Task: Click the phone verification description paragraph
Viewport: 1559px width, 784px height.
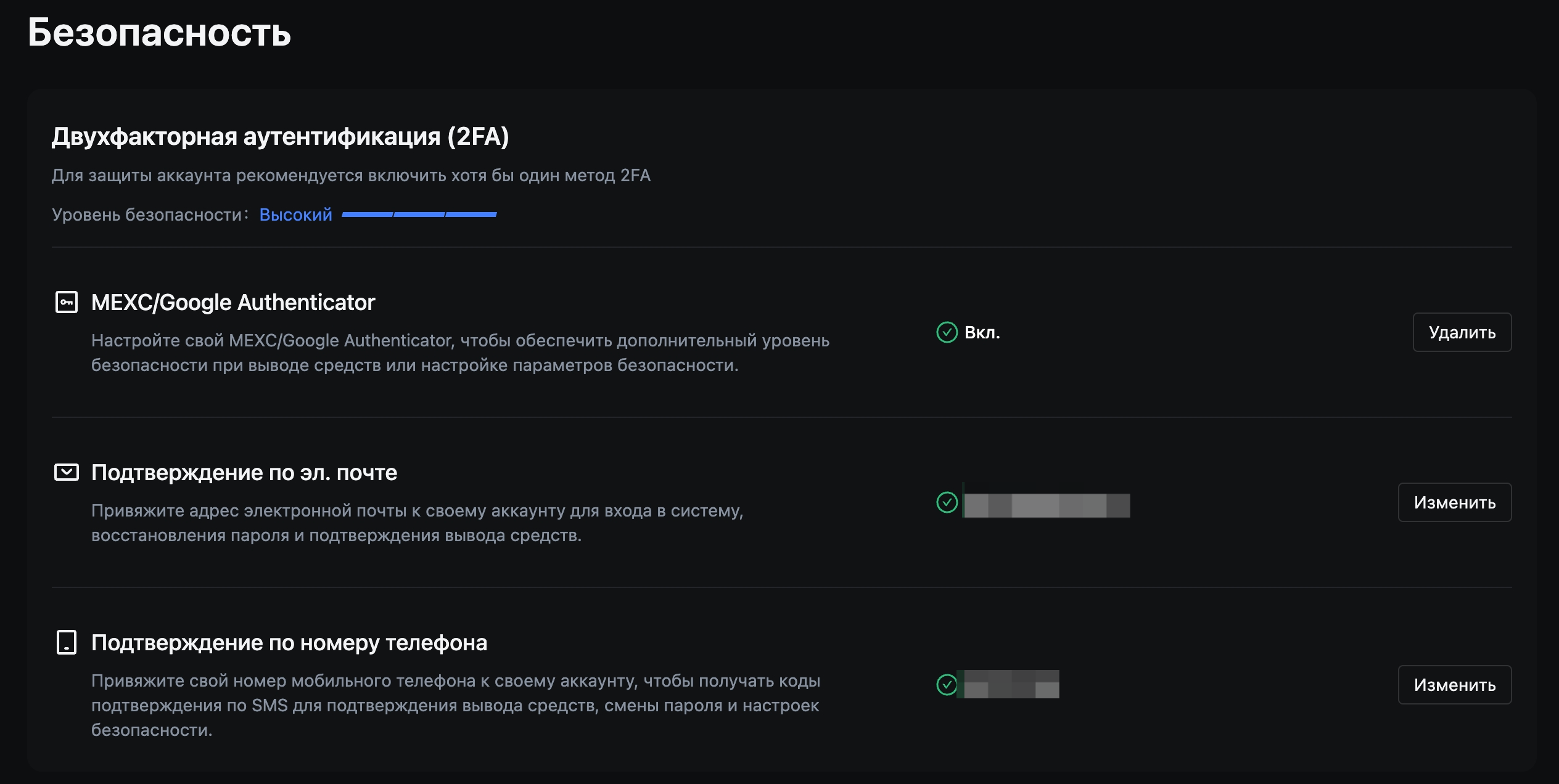Action: (456, 705)
